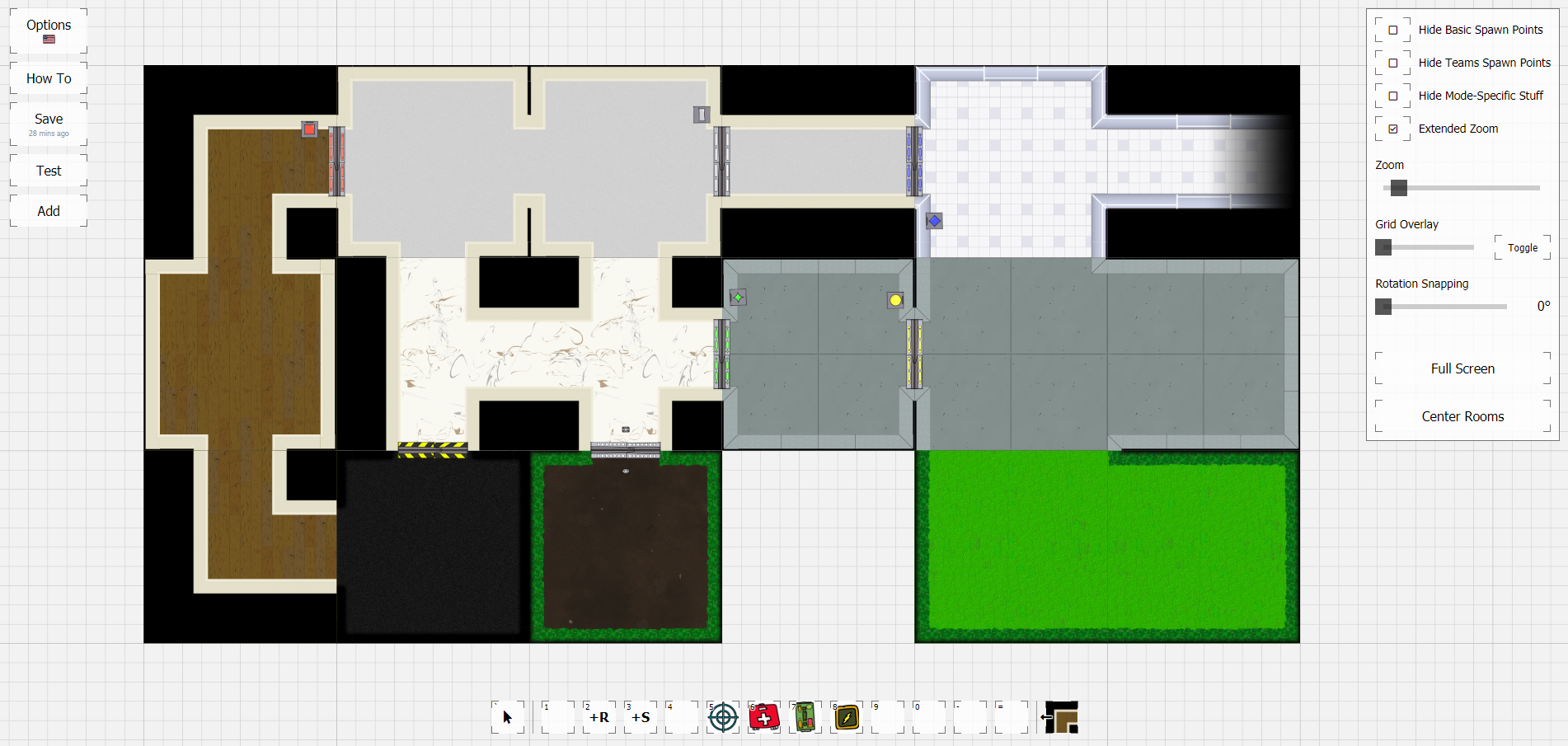Select the yellow-black hazard striped barrier
1568x746 pixels.
pos(433,450)
